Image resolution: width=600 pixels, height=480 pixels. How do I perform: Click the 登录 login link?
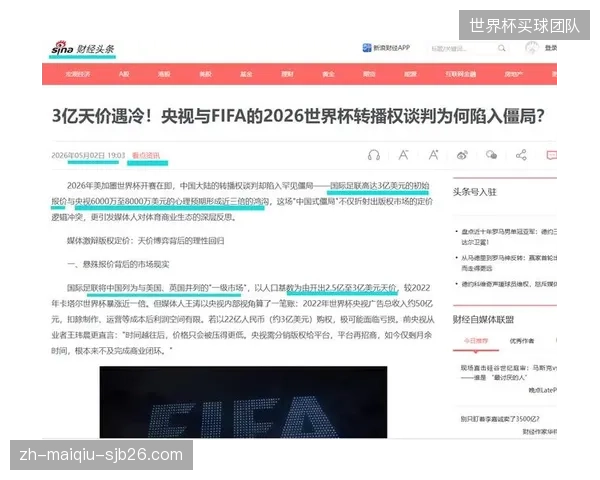point(551,48)
